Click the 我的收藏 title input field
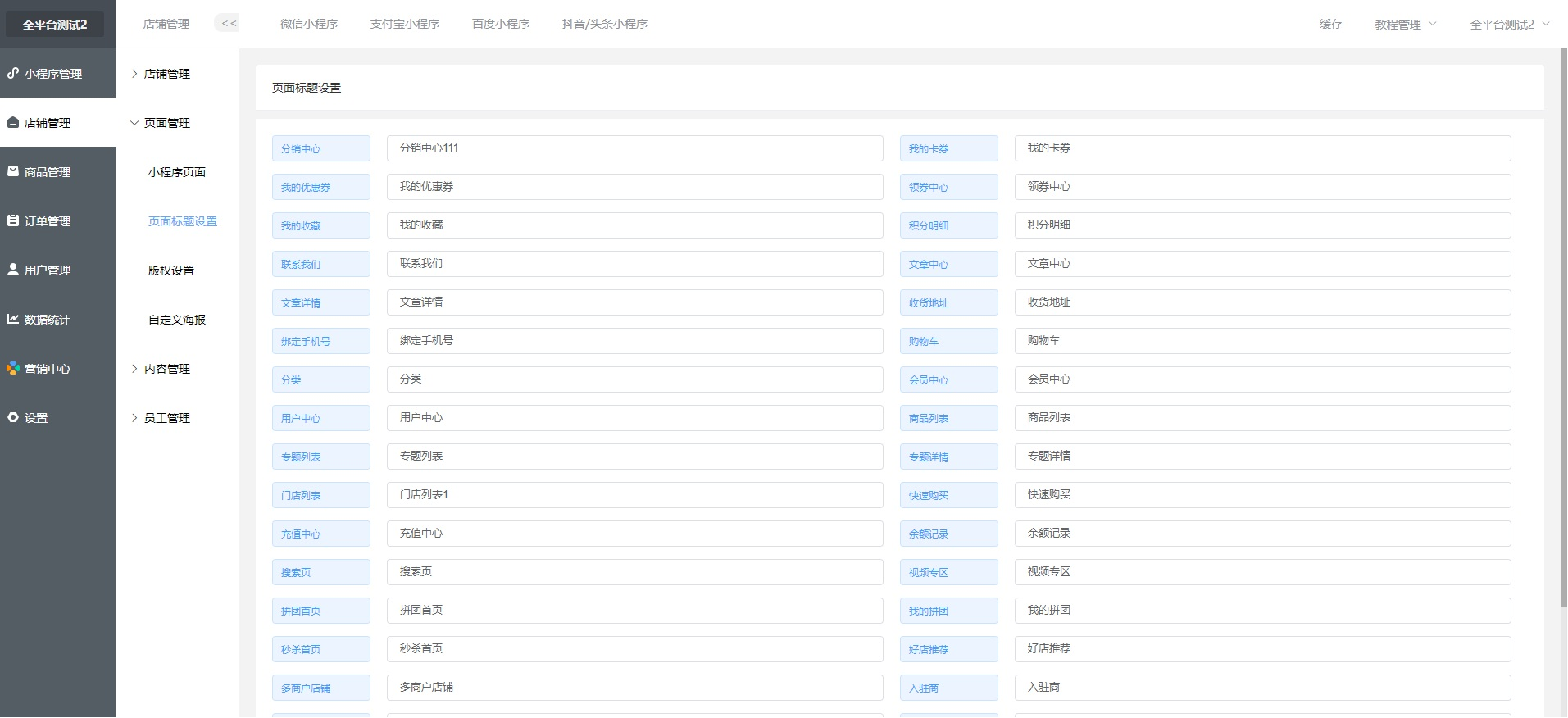This screenshot has width=1568, height=718. (x=635, y=225)
